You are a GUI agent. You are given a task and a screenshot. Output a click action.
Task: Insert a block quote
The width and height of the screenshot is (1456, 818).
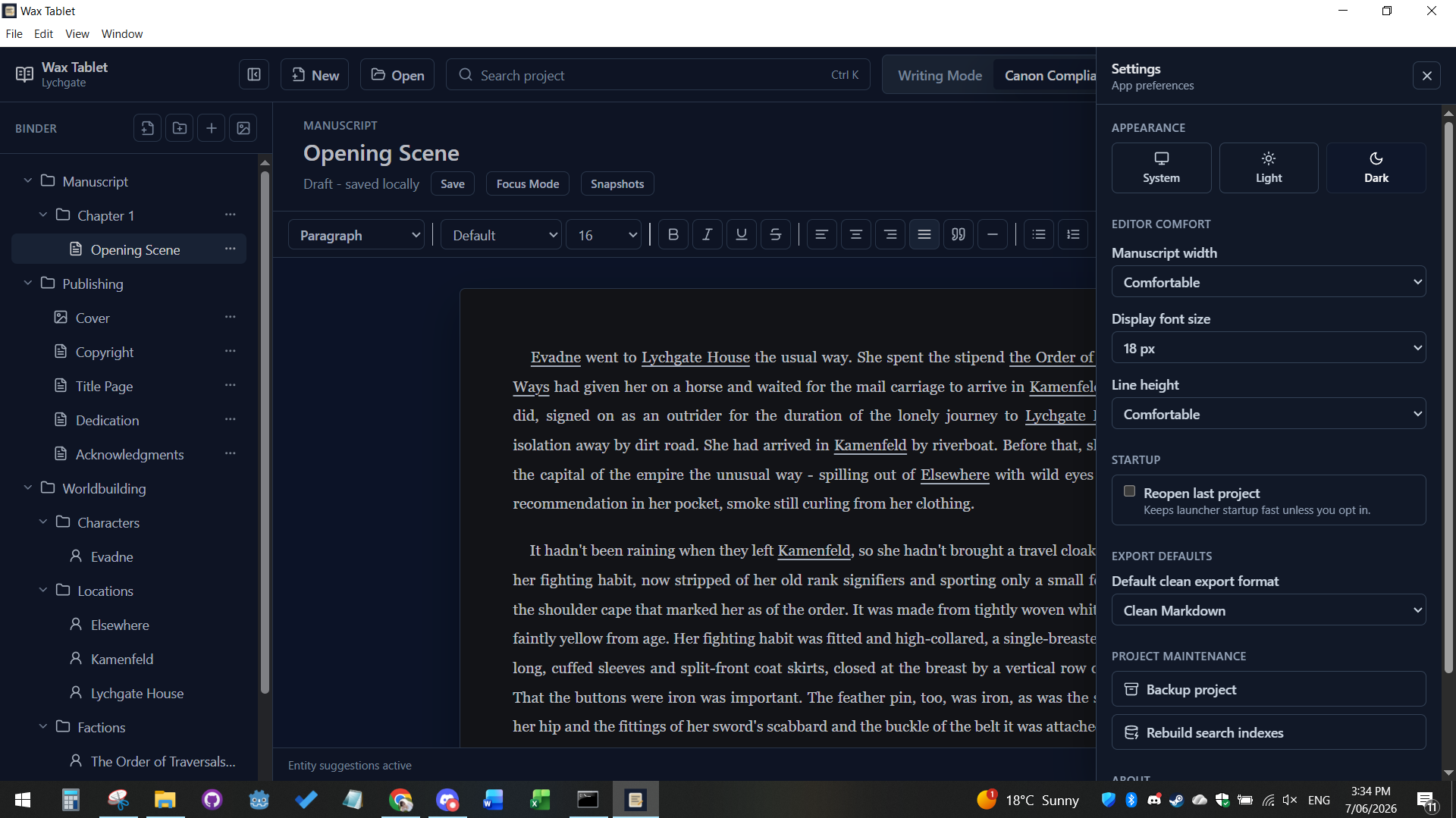coord(959,235)
